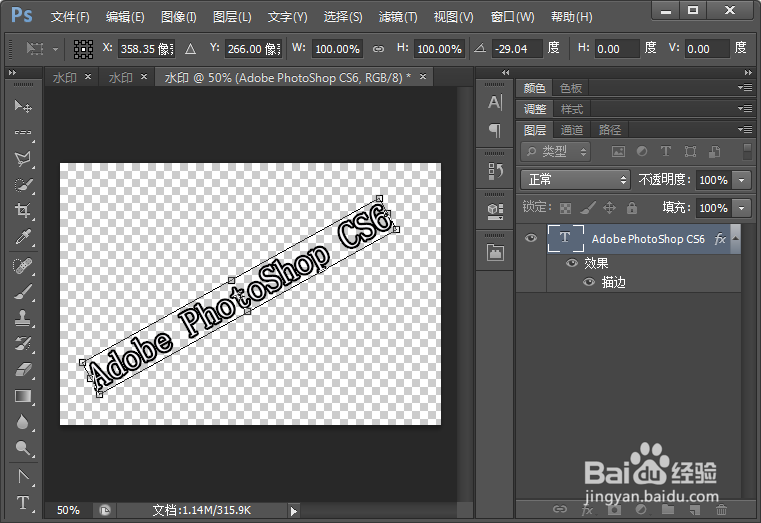This screenshot has height=523, width=761.
Task: Open the layer filter 类型 dropdown
Action: (x=555, y=152)
